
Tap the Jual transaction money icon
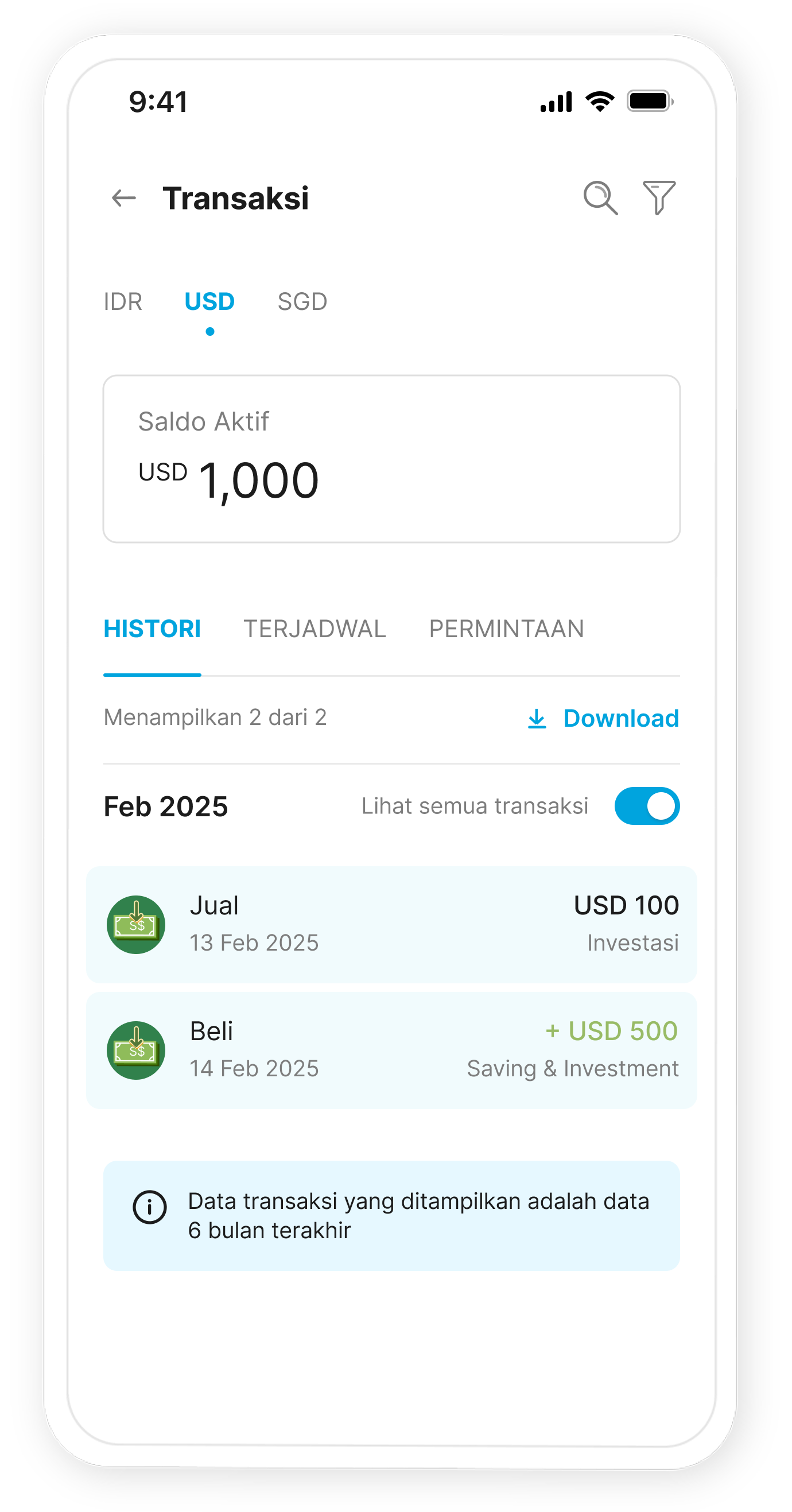point(136,924)
